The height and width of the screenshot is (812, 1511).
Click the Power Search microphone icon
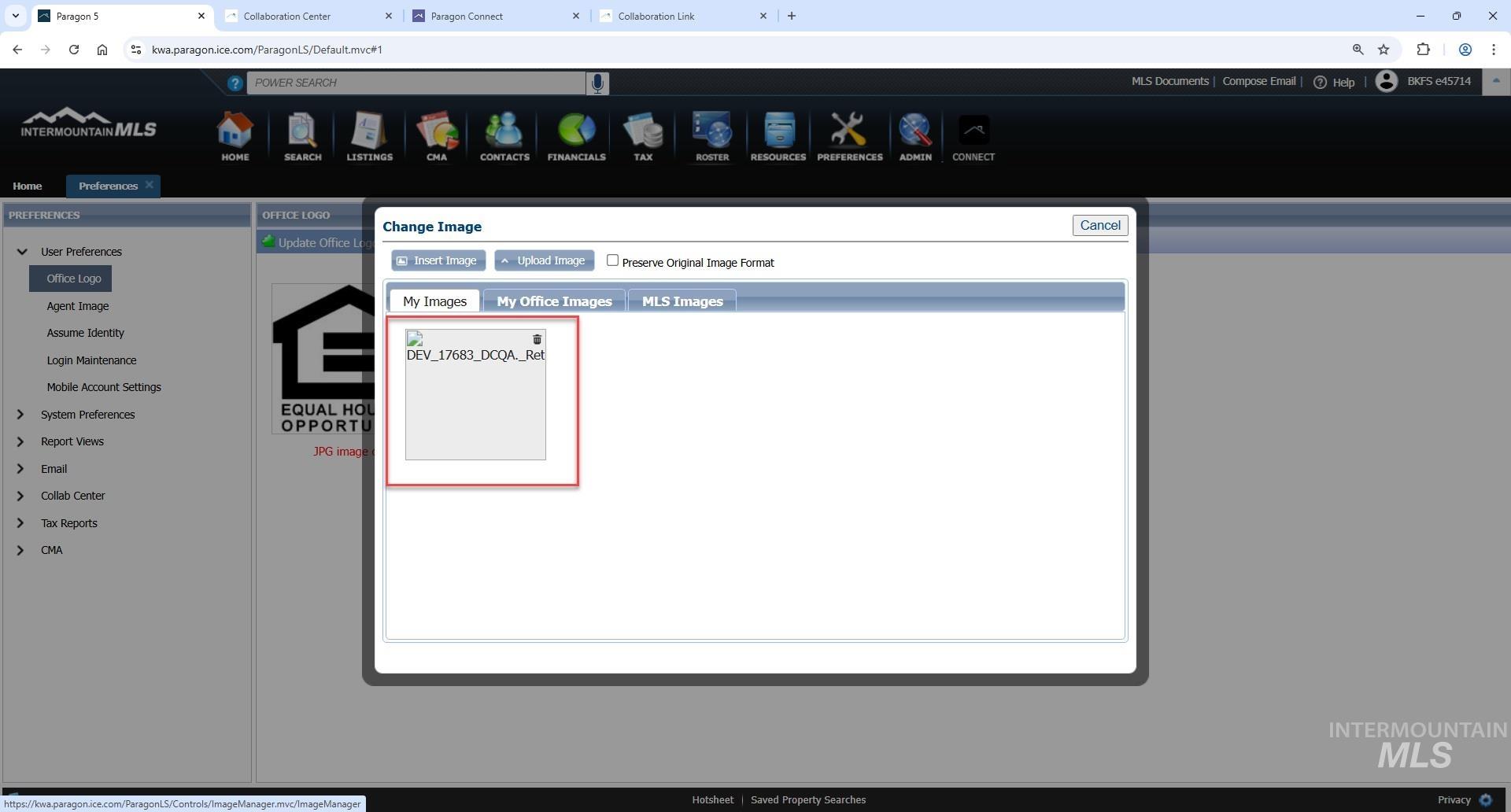[597, 83]
